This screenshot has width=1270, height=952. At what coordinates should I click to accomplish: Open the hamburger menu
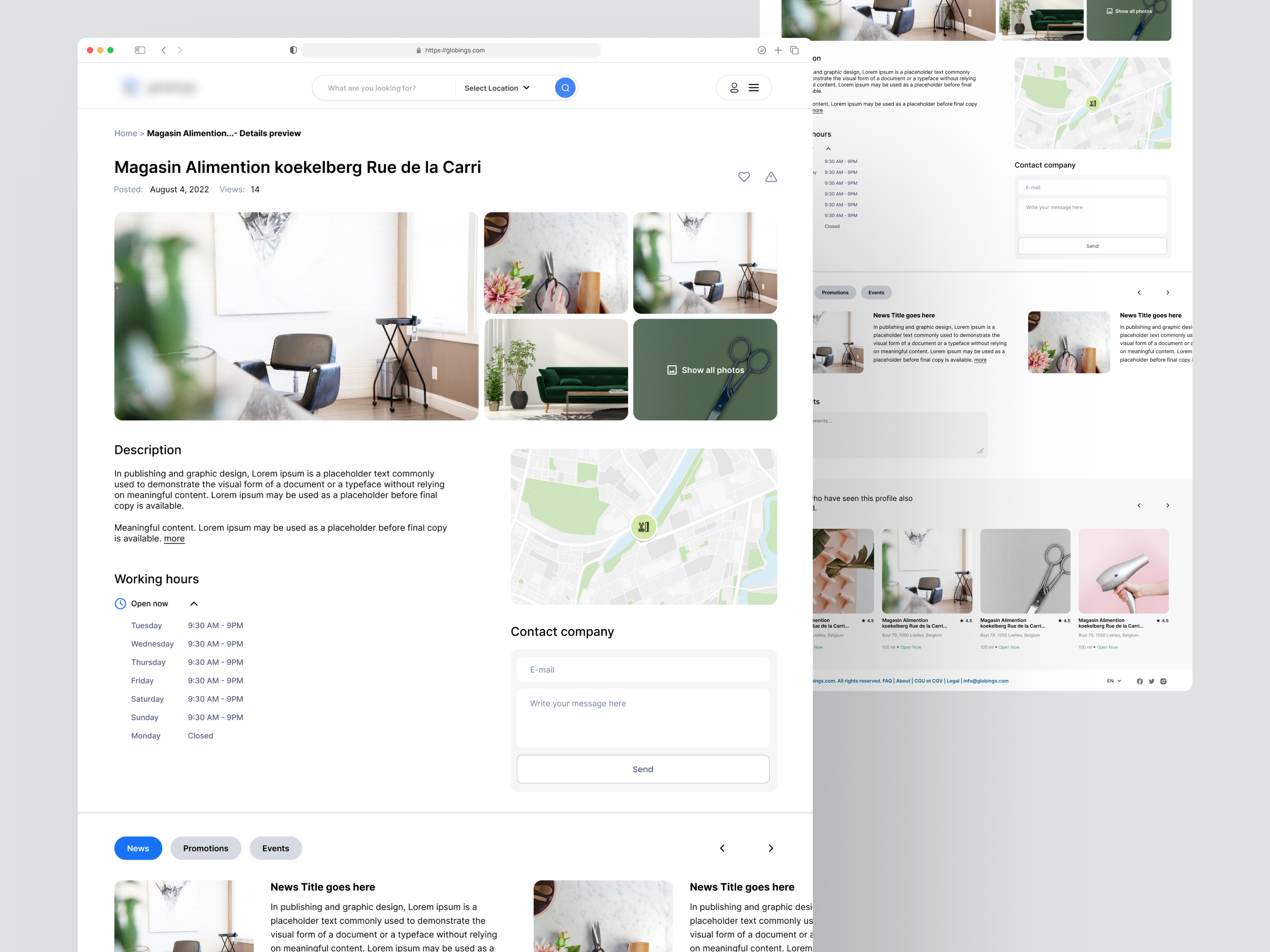click(x=754, y=87)
